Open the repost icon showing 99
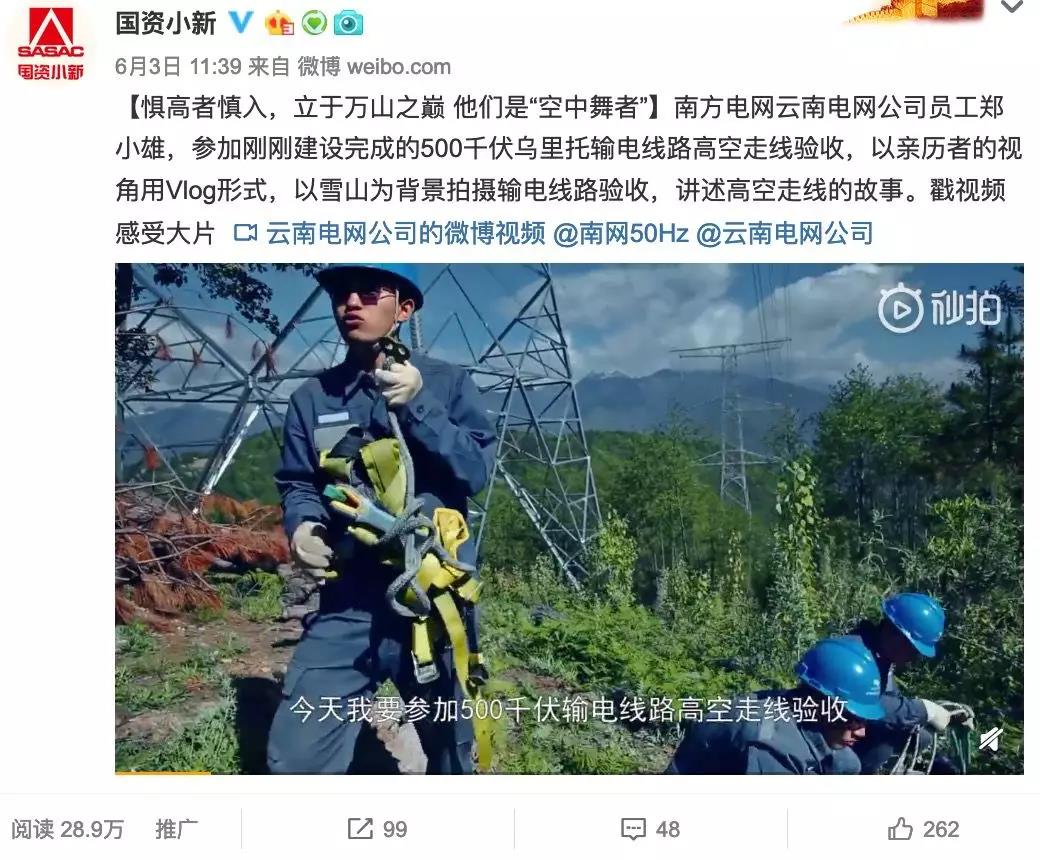Viewport: 1040px width, 860px height. click(377, 829)
